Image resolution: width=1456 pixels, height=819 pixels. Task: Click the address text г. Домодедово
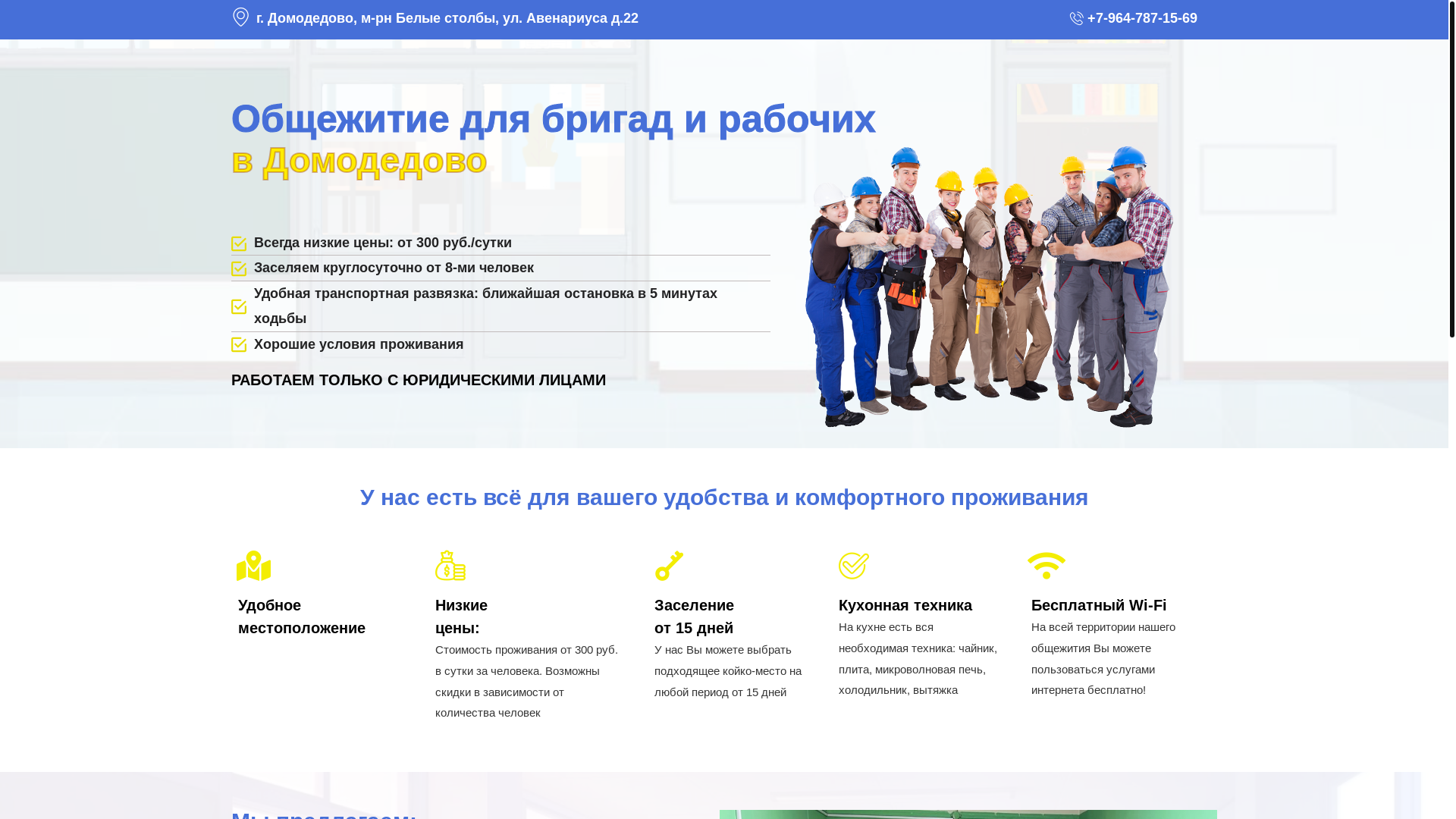[x=447, y=18]
